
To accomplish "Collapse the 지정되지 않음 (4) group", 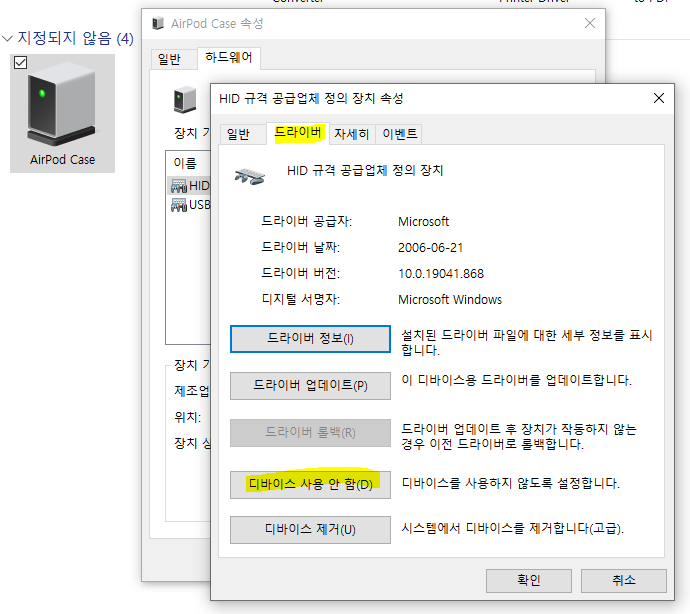I will [x=7, y=39].
